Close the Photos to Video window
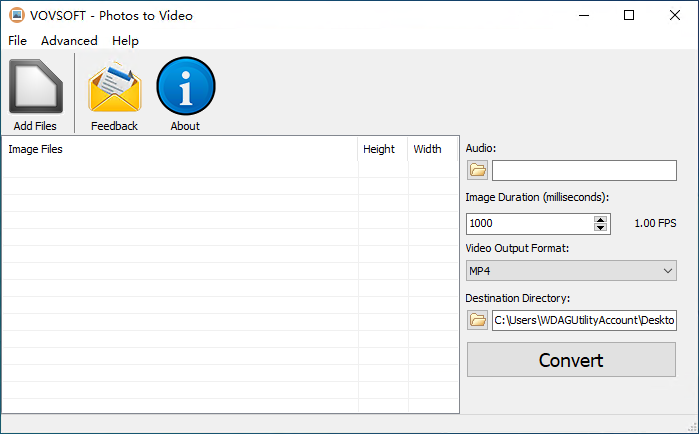This screenshot has height=434, width=699. pos(675,16)
